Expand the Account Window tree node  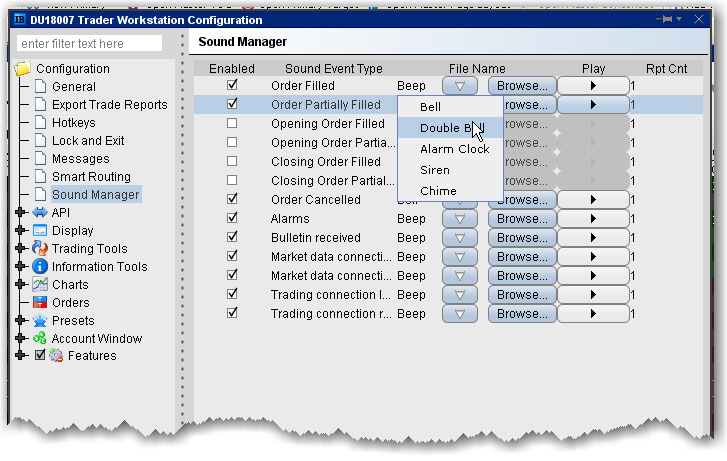click(x=21, y=339)
